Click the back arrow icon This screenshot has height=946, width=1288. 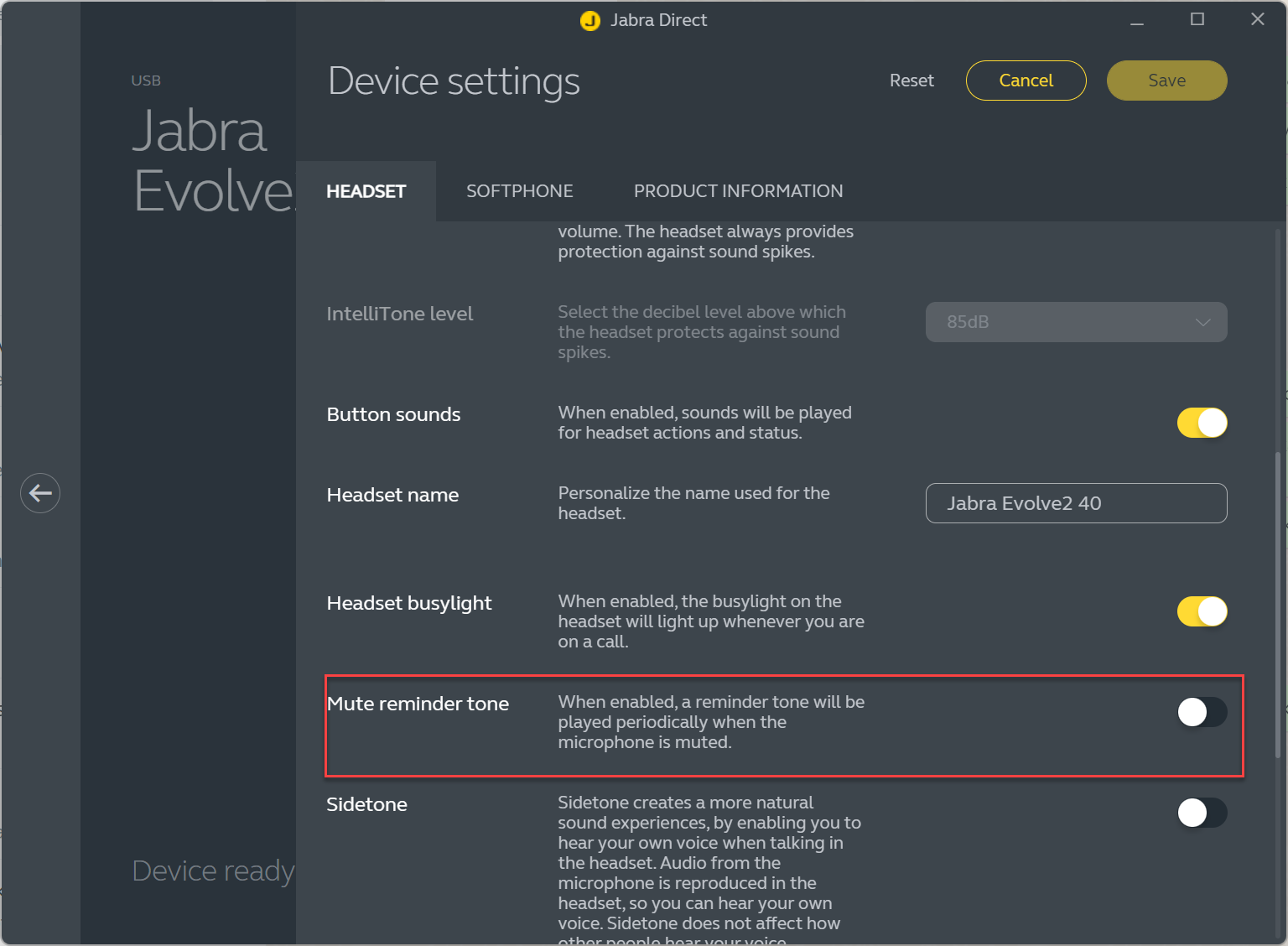point(40,493)
